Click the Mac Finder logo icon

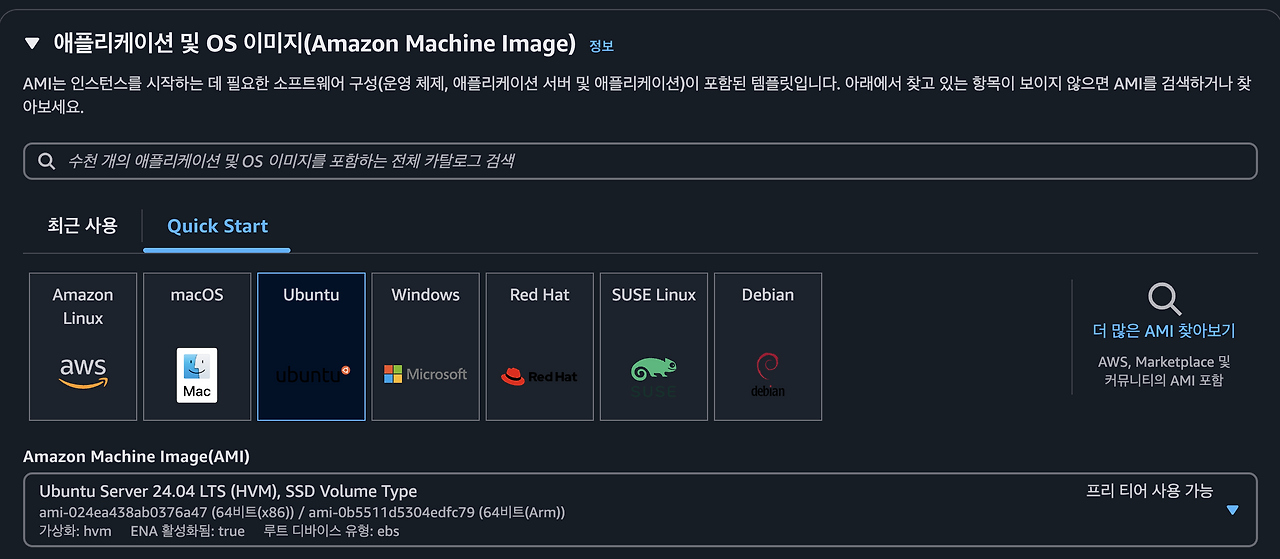(197, 375)
